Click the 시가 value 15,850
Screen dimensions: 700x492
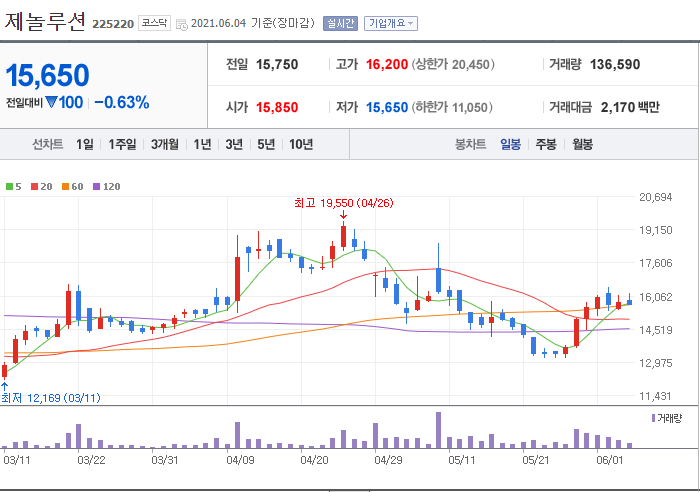(277, 108)
